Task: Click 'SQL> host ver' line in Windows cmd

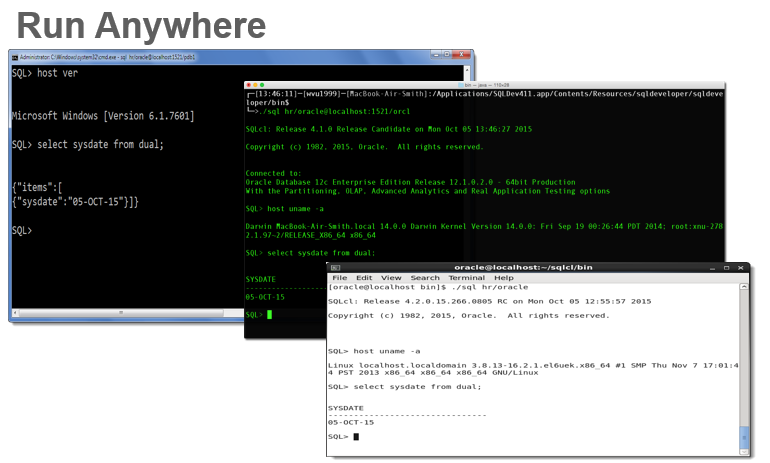Action: click(x=45, y=73)
